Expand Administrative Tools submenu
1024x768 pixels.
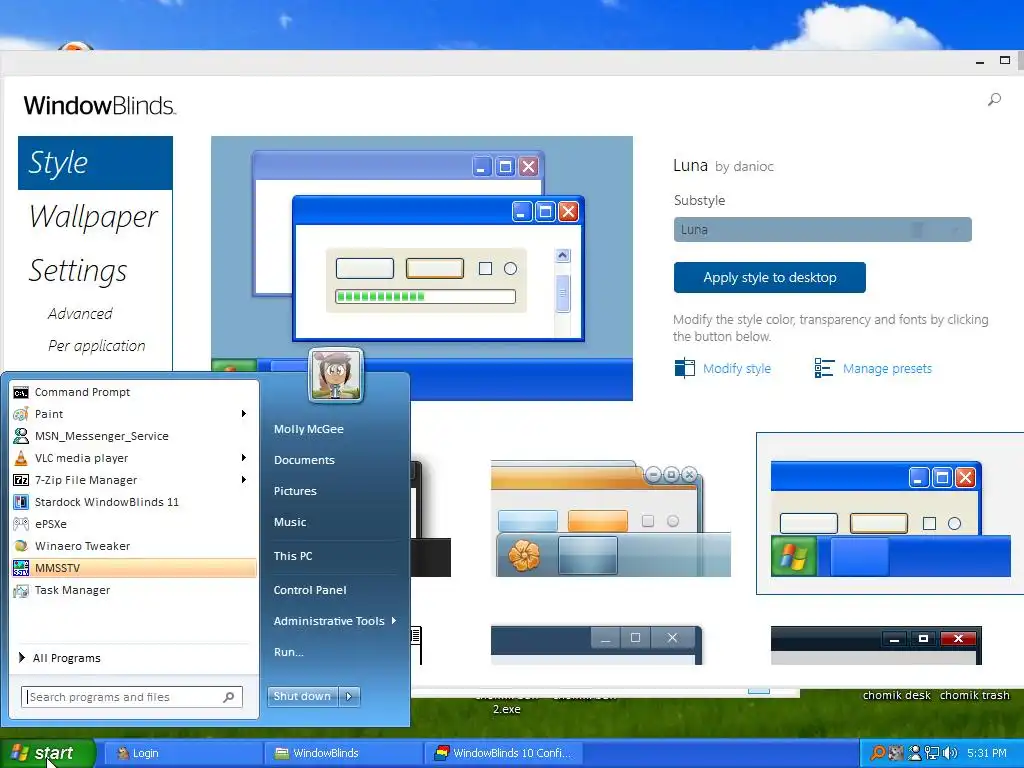[x=336, y=621]
